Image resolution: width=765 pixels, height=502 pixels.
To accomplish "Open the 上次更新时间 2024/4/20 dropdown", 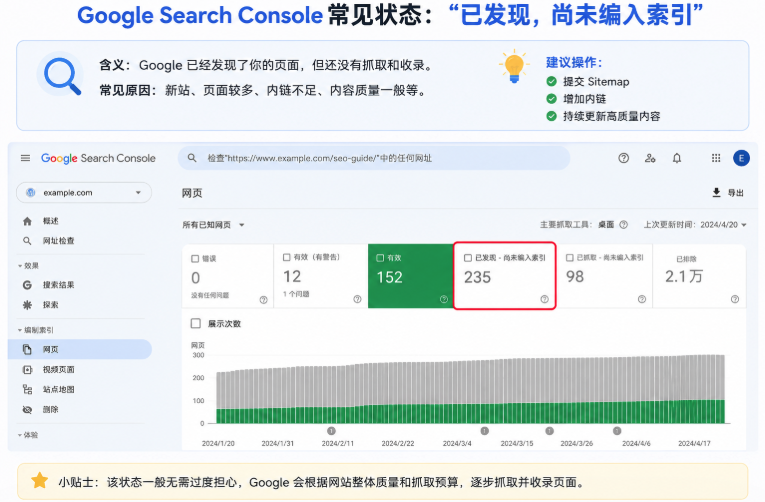I will click(x=695, y=225).
